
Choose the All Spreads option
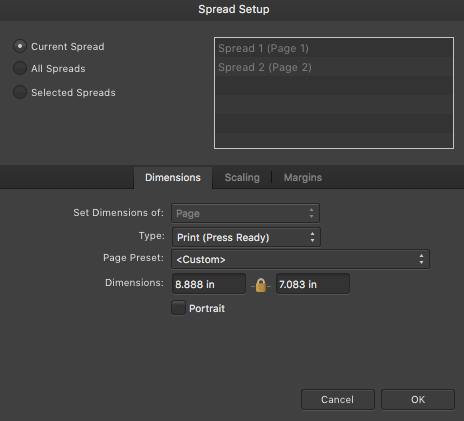point(20,68)
